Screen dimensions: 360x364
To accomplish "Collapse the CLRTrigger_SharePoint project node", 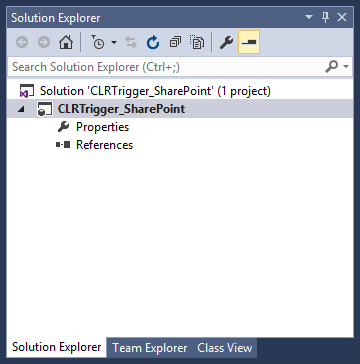I will [21, 109].
